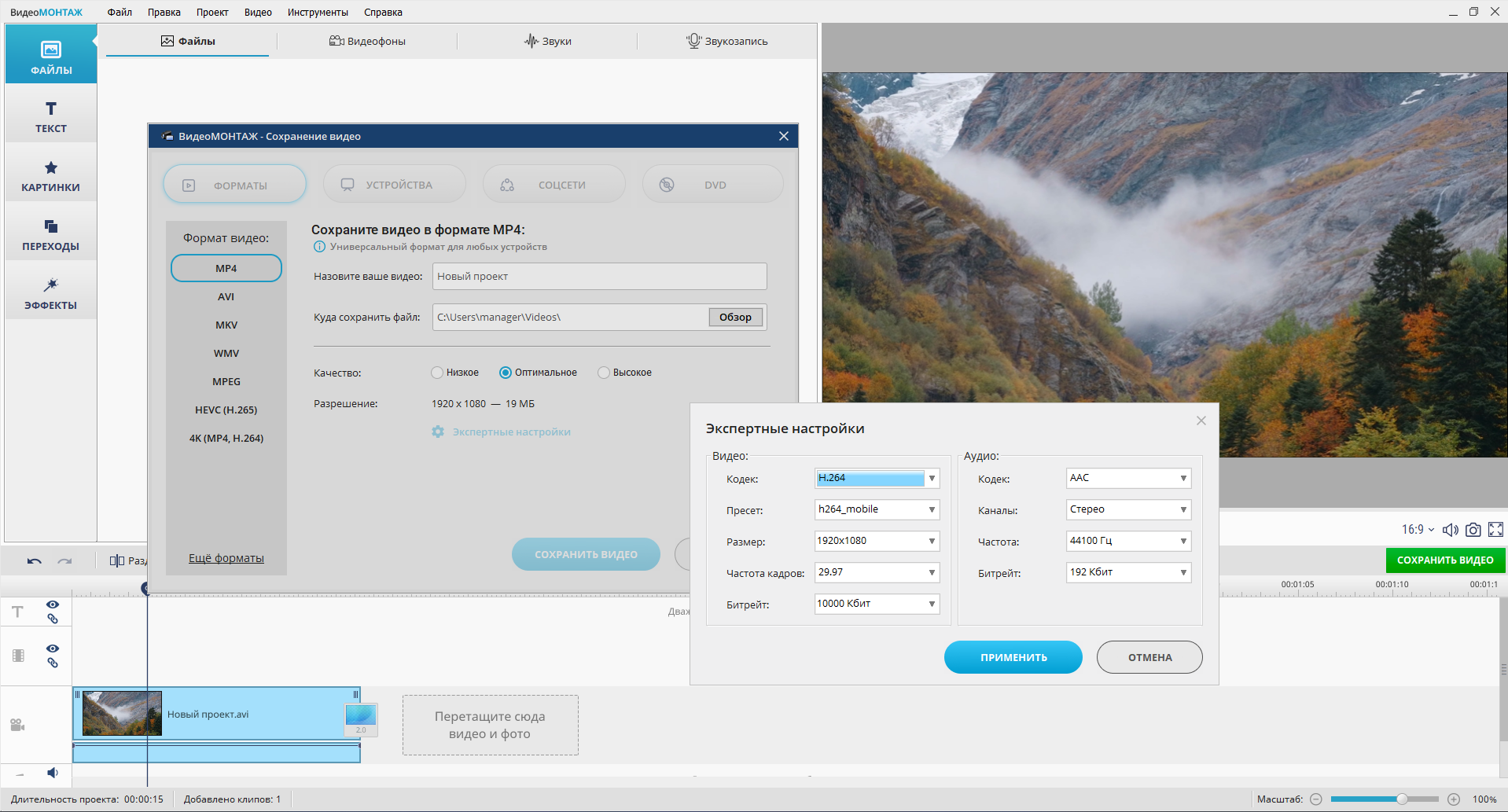Click the green Сохранить видео button
Viewport: 1508px width, 812px height.
click(x=1445, y=560)
